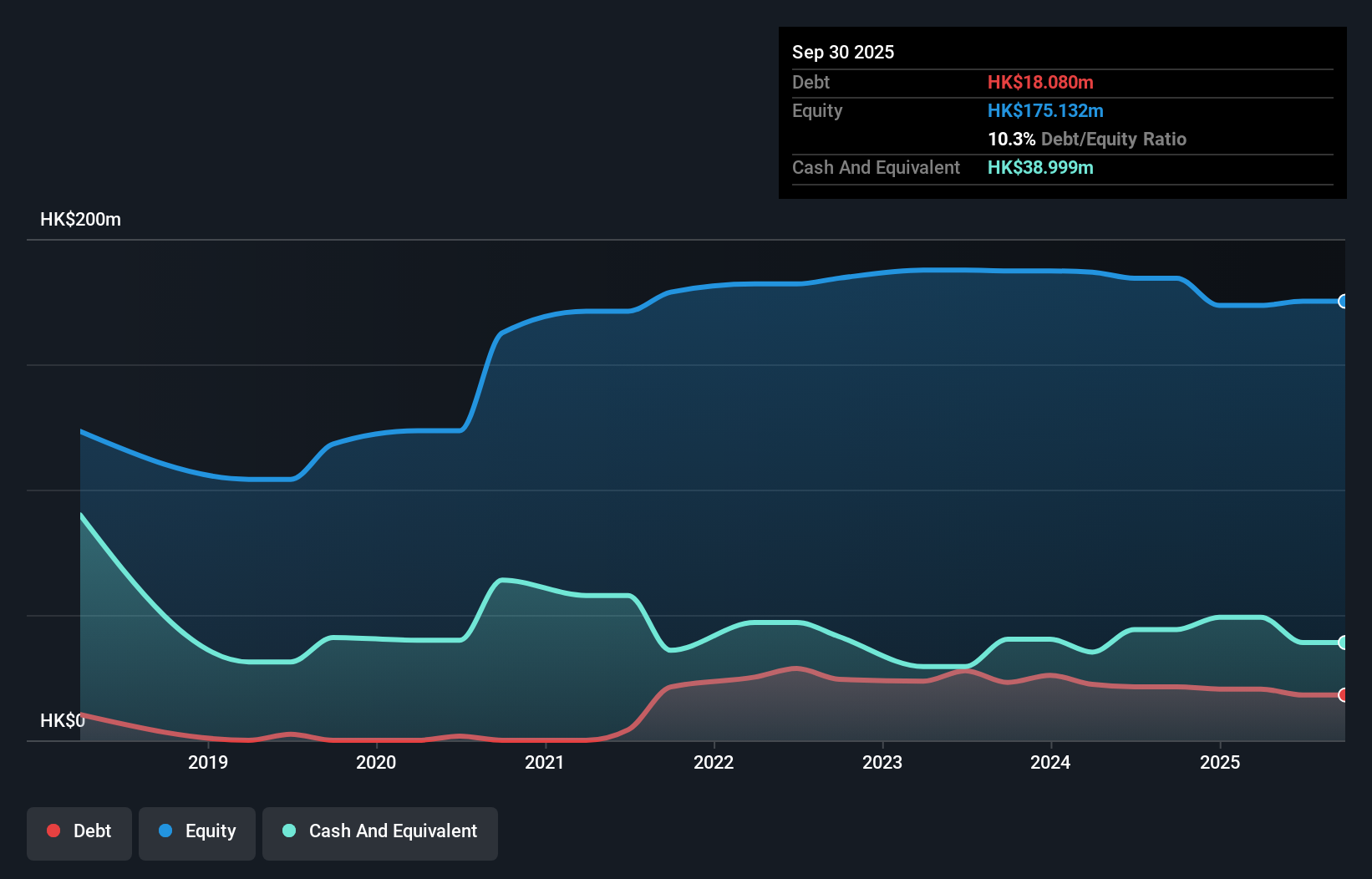Click the 2022 x-axis label
The width and height of the screenshot is (1372, 879).
coord(714,762)
